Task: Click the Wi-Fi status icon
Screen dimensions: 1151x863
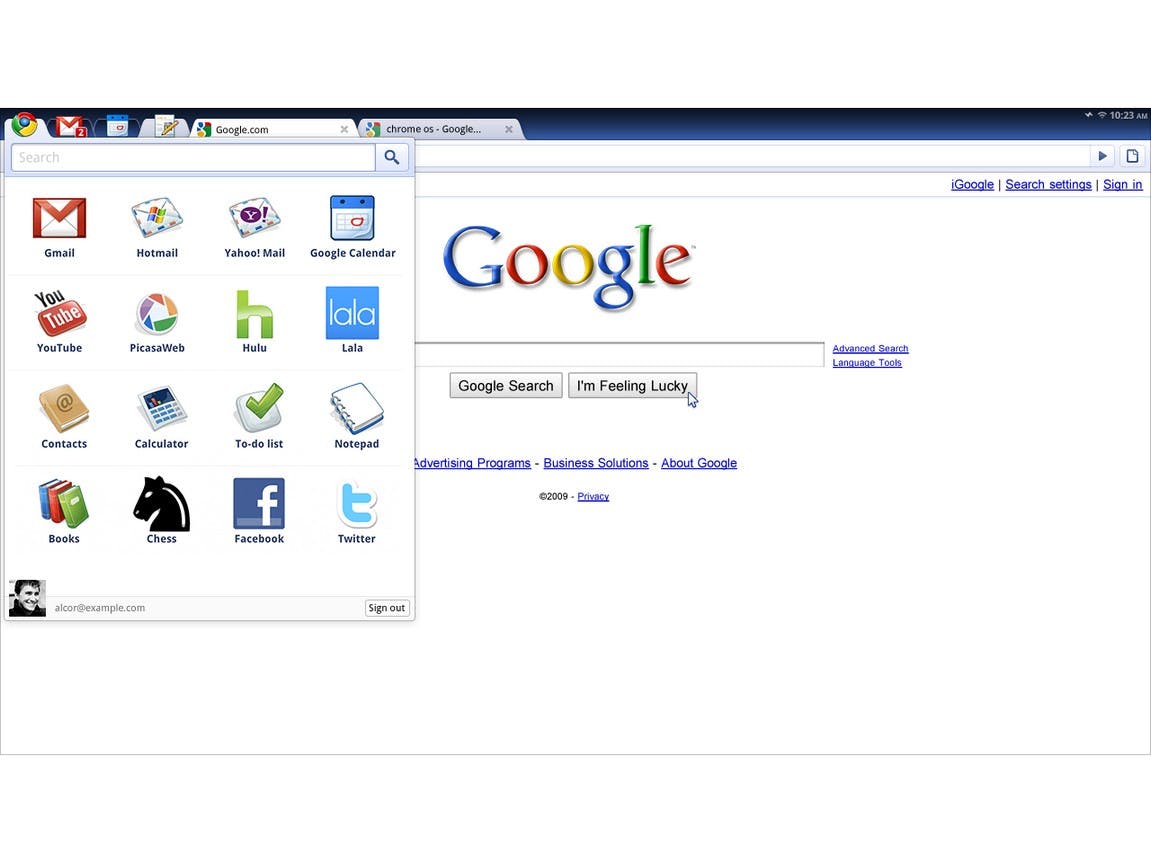Action: pyautogui.click(x=1102, y=115)
